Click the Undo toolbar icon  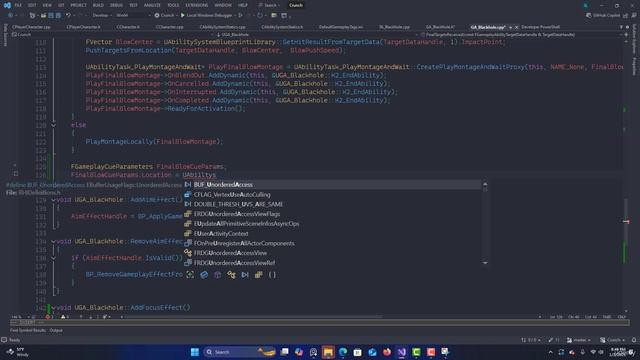point(68,16)
